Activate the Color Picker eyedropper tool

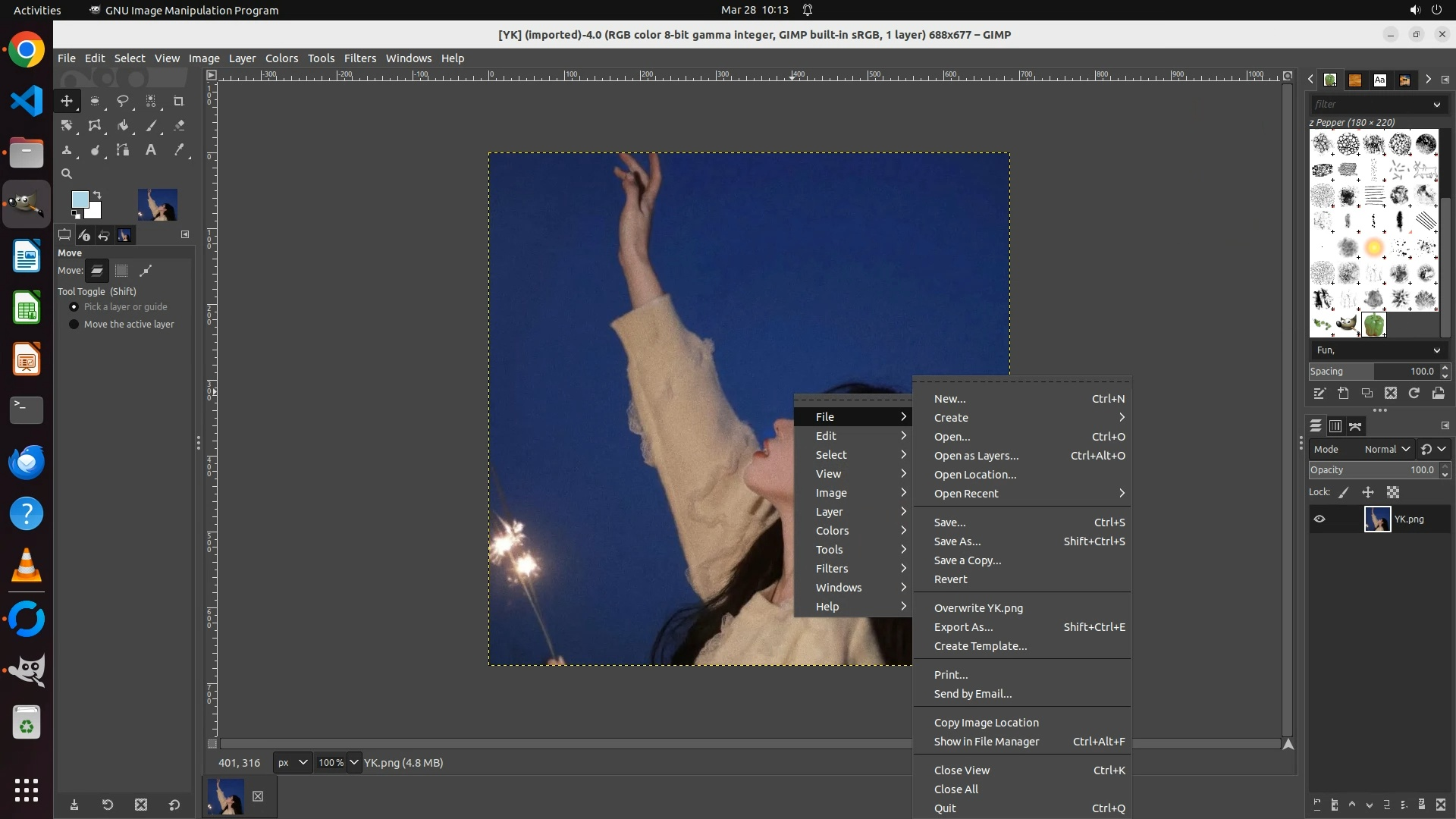click(179, 150)
